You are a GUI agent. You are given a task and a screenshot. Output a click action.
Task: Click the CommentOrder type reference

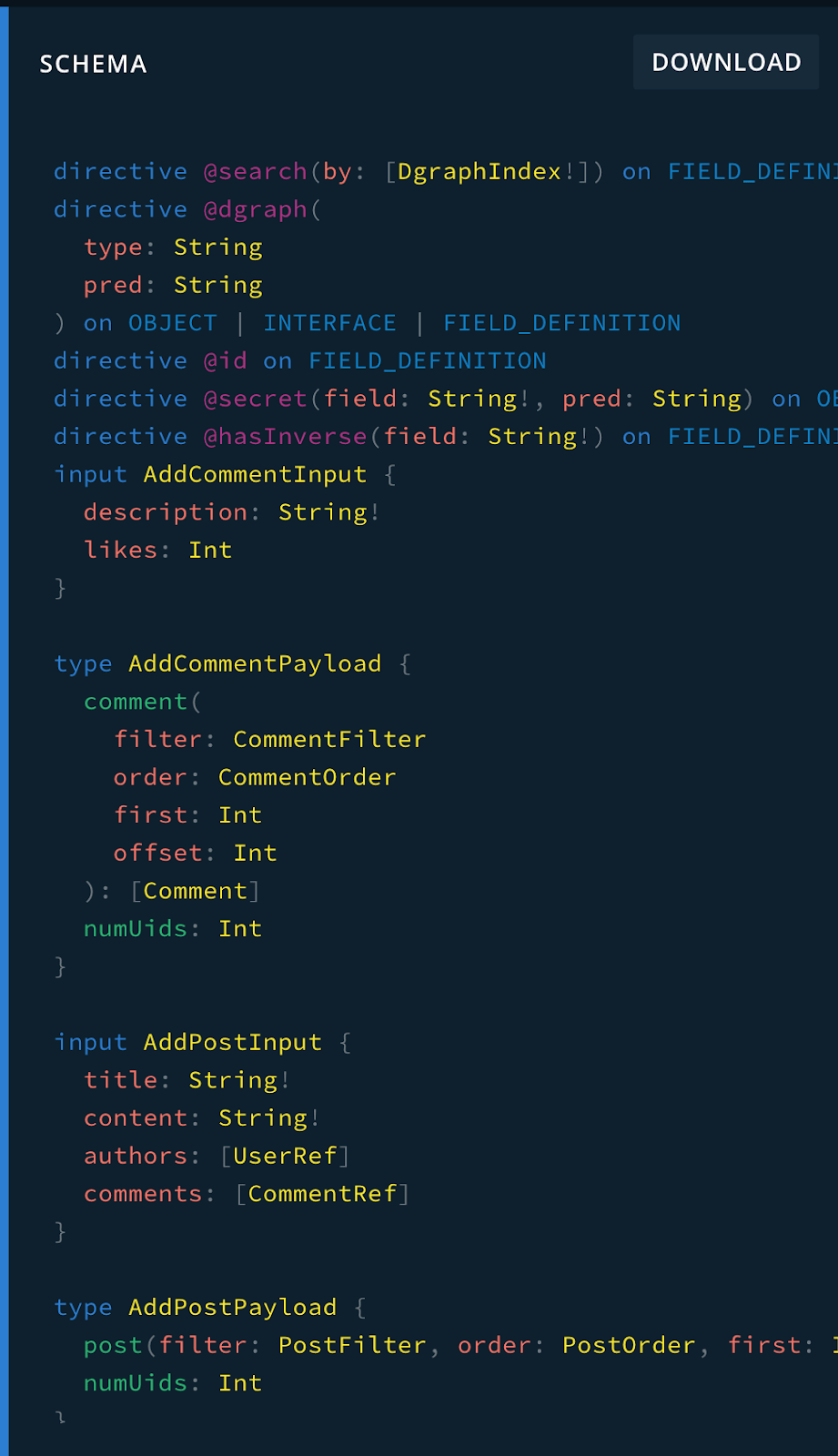point(307,777)
